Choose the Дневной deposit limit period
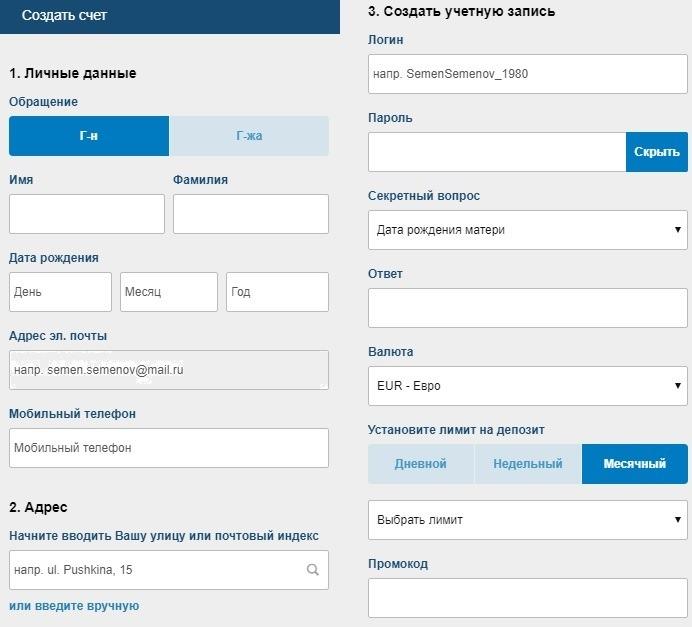The width and height of the screenshot is (692, 627). pos(421,464)
